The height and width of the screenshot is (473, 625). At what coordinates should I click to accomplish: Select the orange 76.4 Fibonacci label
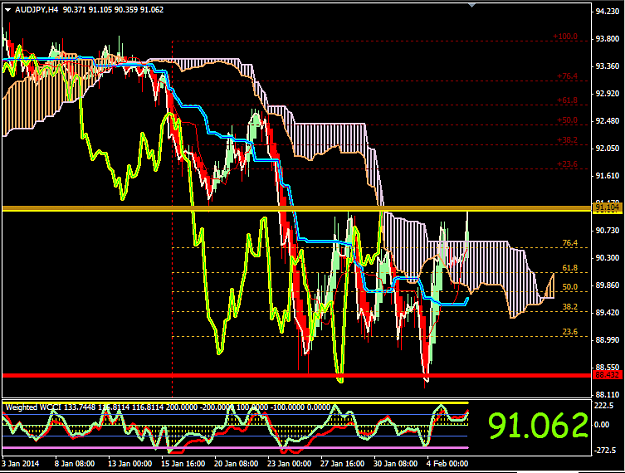pyautogui.click(x=570, y=243)
